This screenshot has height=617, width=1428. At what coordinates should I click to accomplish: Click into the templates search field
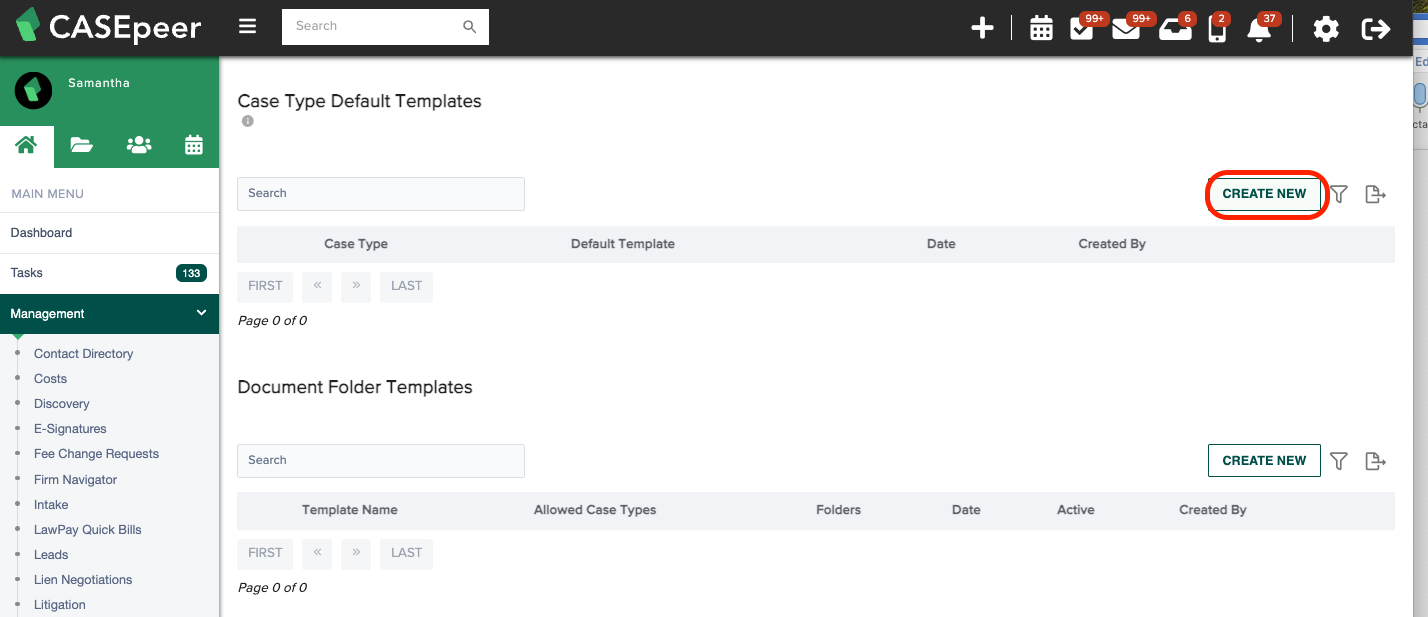tap(380, 193)
